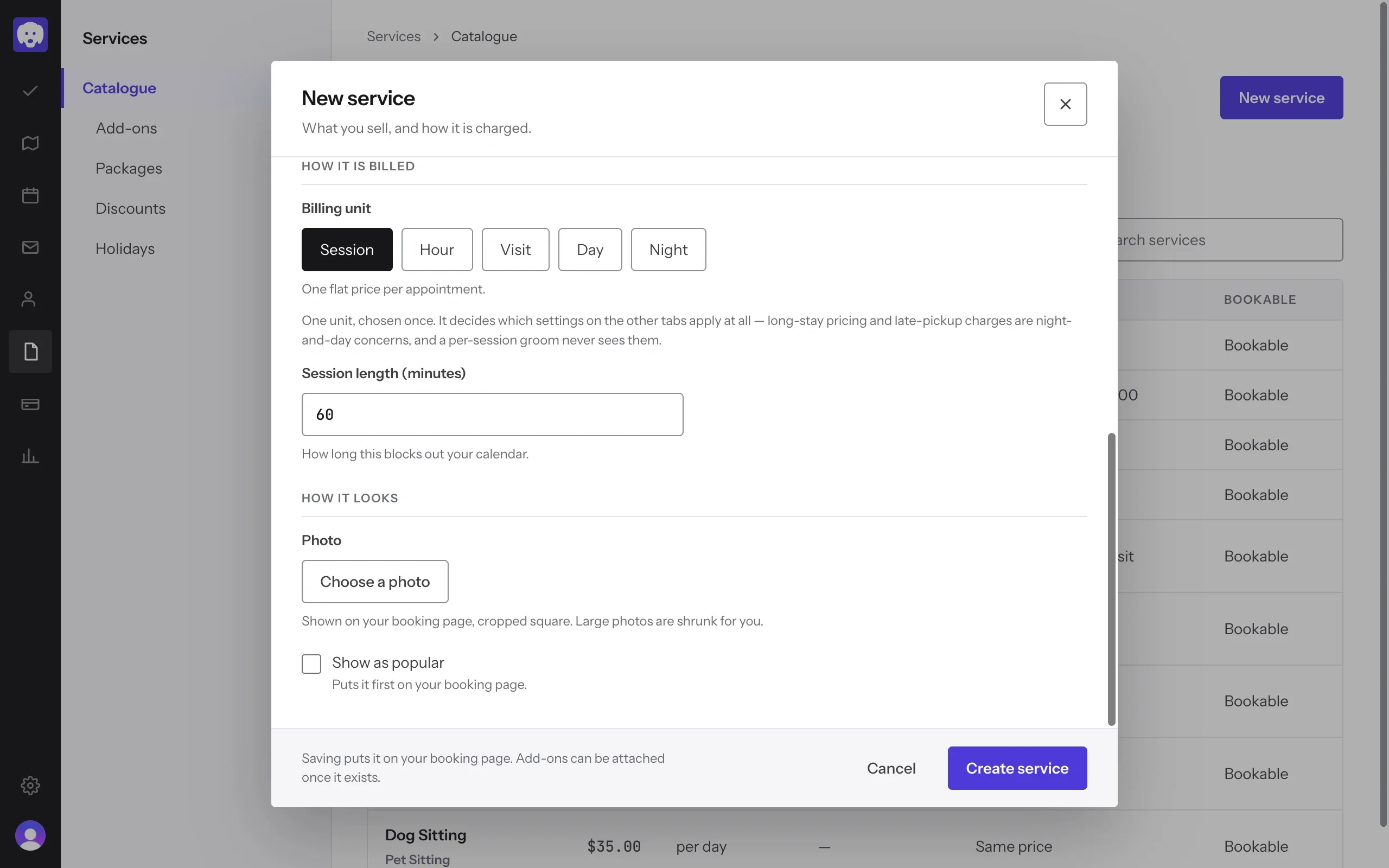This screenshot has width=1389, height=868.
Task: Select Visit billing unit
Action: click(x=515, y=250)
